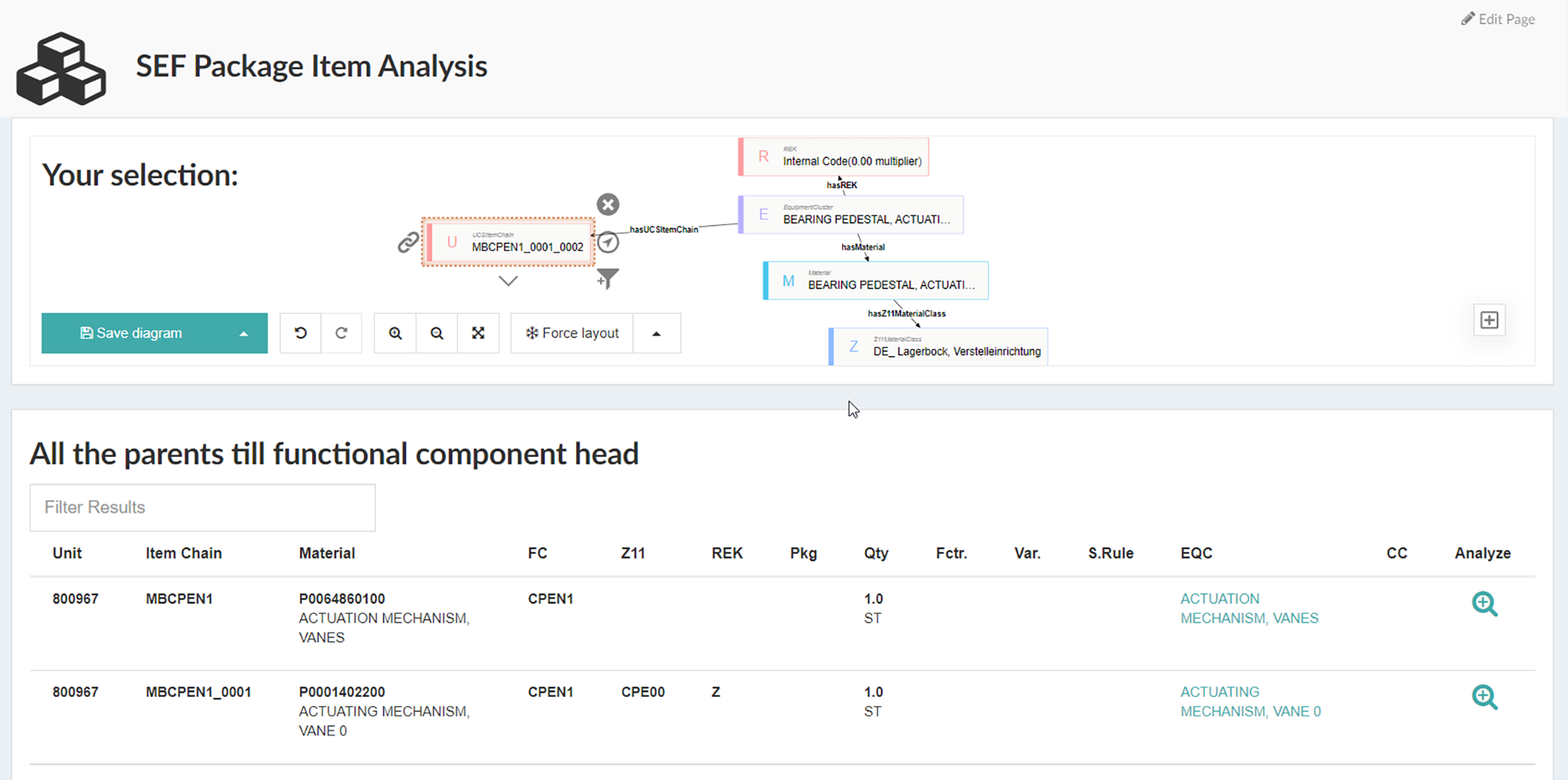Click the add filter funnel icon
The height and width of the screenshot is (780, 1568).
click(x=607, y=278)
